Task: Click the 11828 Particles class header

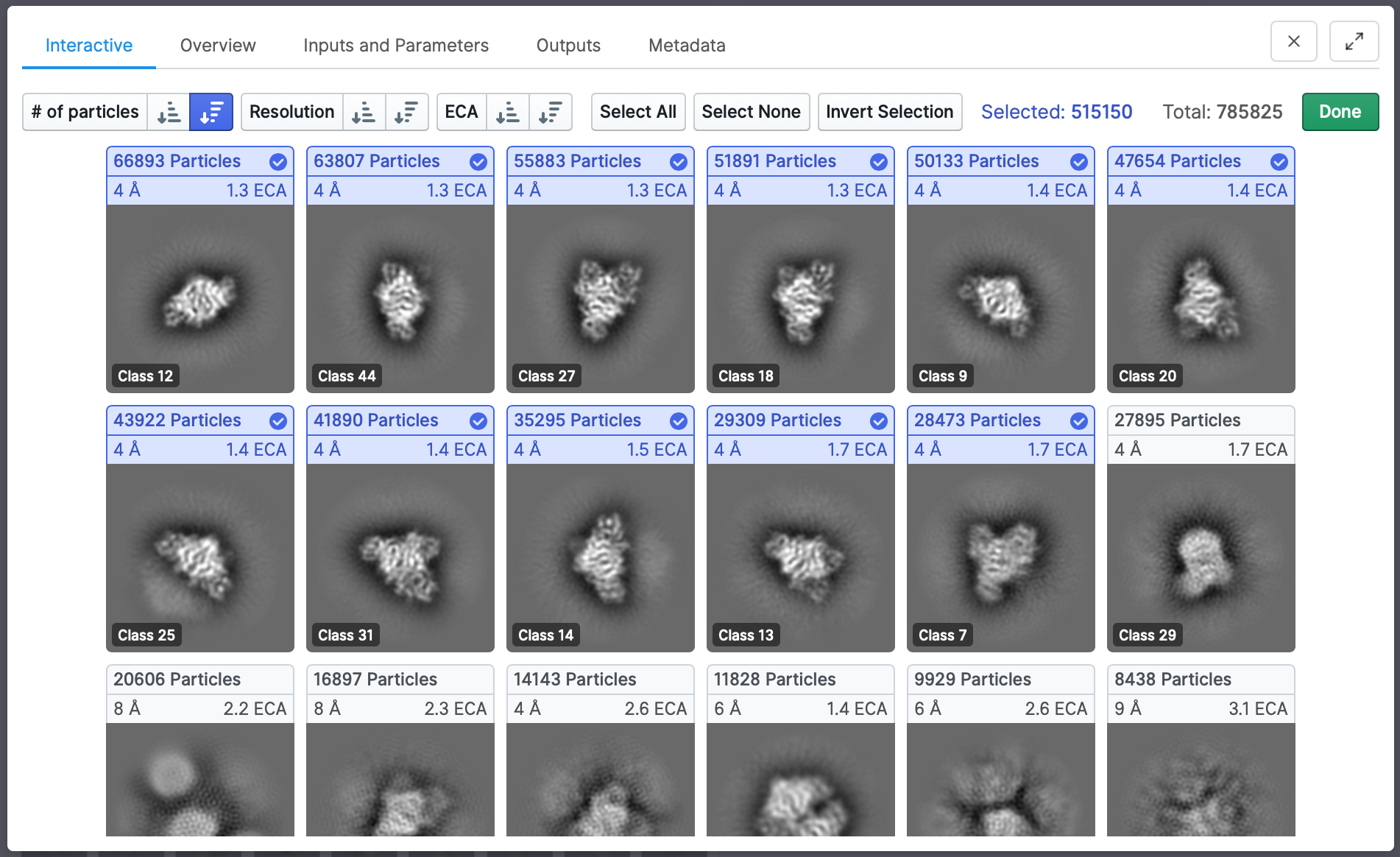Action: (801, 680)
